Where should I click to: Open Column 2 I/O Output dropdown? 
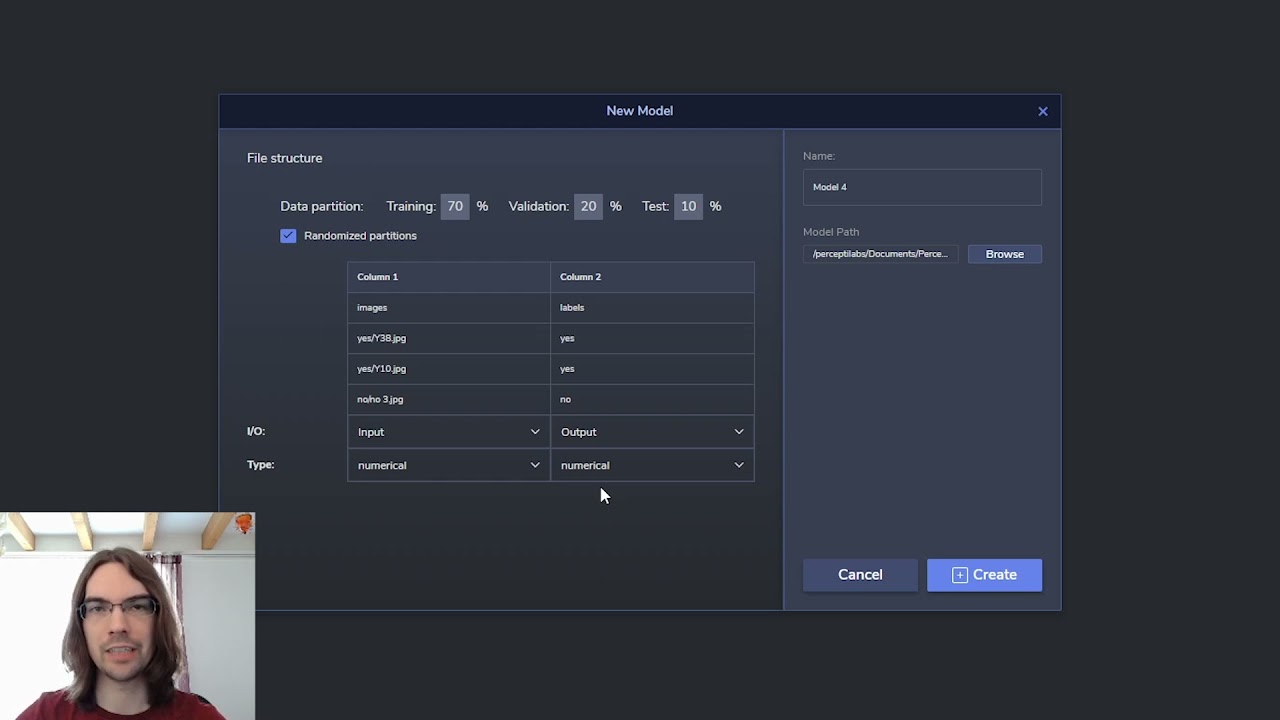(651, 432)
